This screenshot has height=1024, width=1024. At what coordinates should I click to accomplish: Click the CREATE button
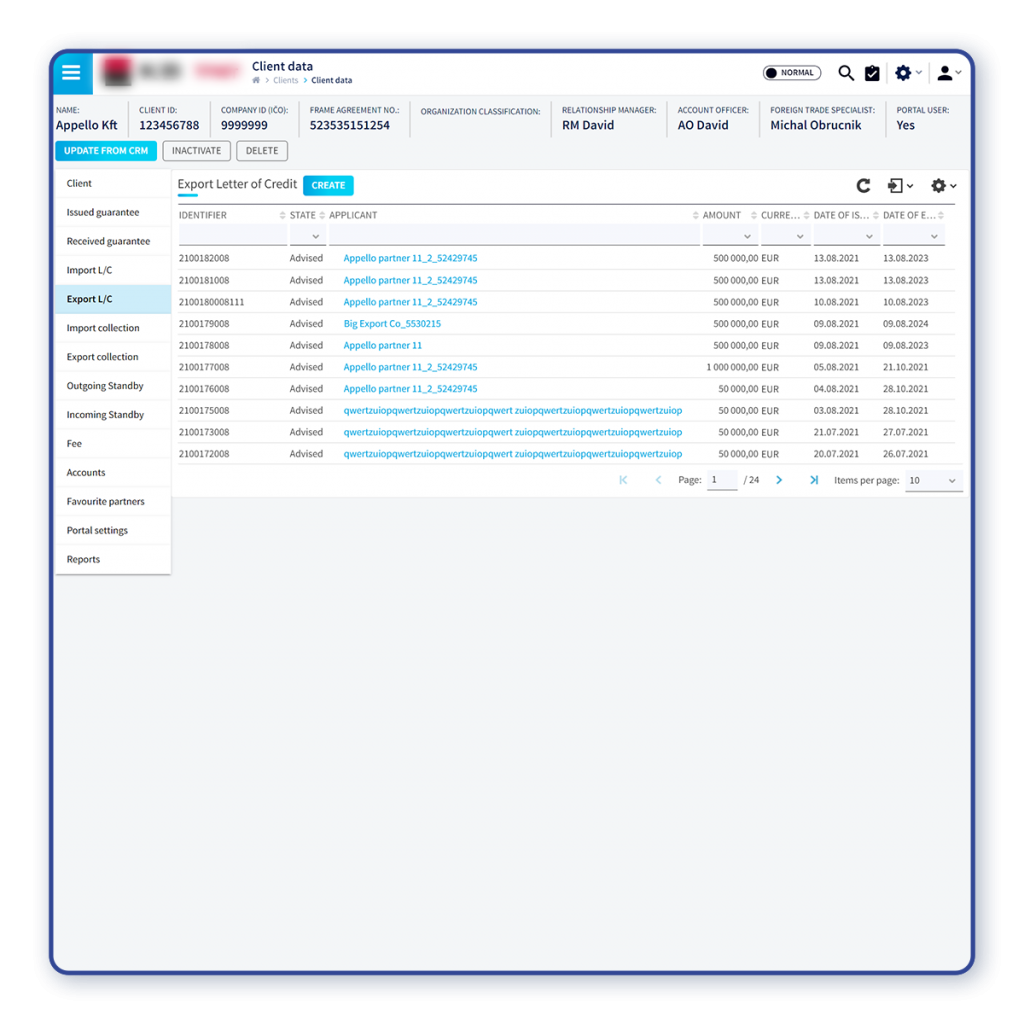(x=328, y=185)
